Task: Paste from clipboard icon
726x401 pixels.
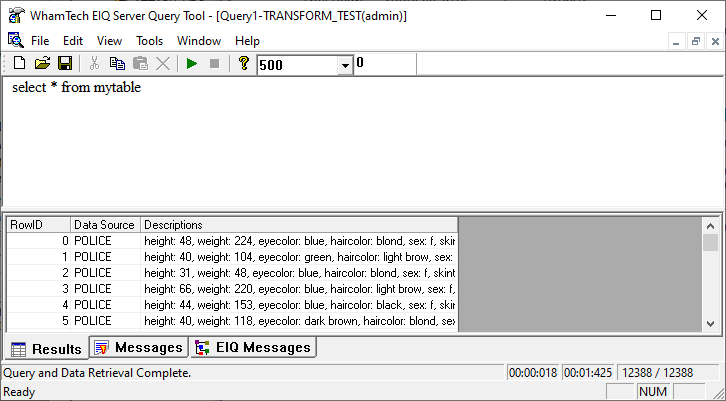Action: pos(140,63)
